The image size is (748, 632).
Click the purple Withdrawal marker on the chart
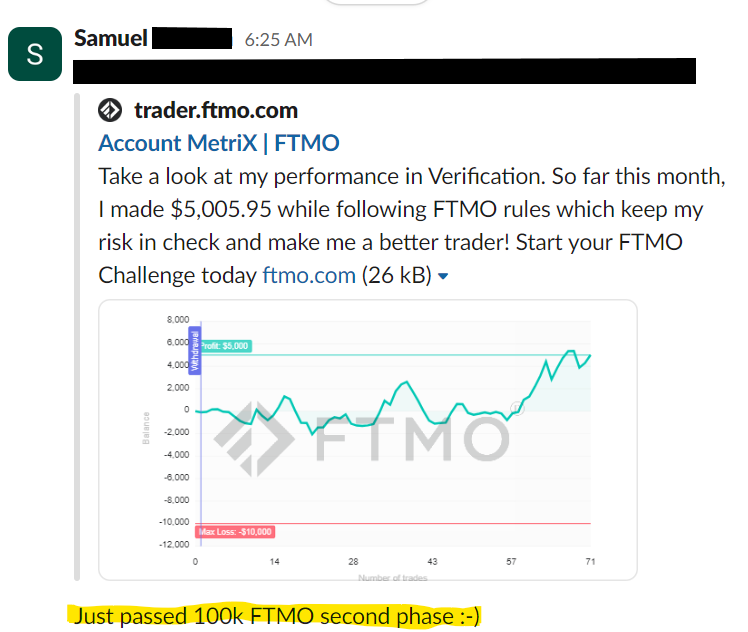[x=195, y=351]
